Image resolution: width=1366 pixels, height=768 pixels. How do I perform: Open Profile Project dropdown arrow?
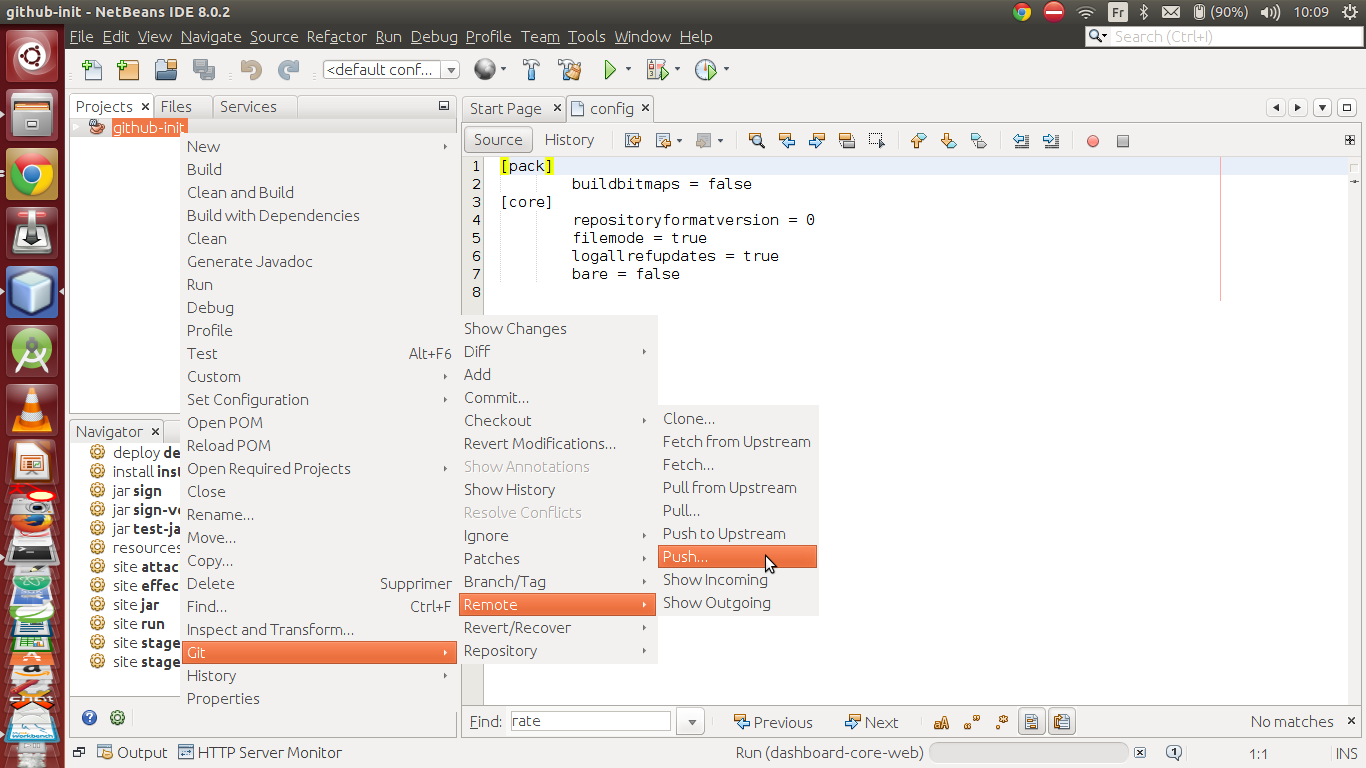coord(726,70)
